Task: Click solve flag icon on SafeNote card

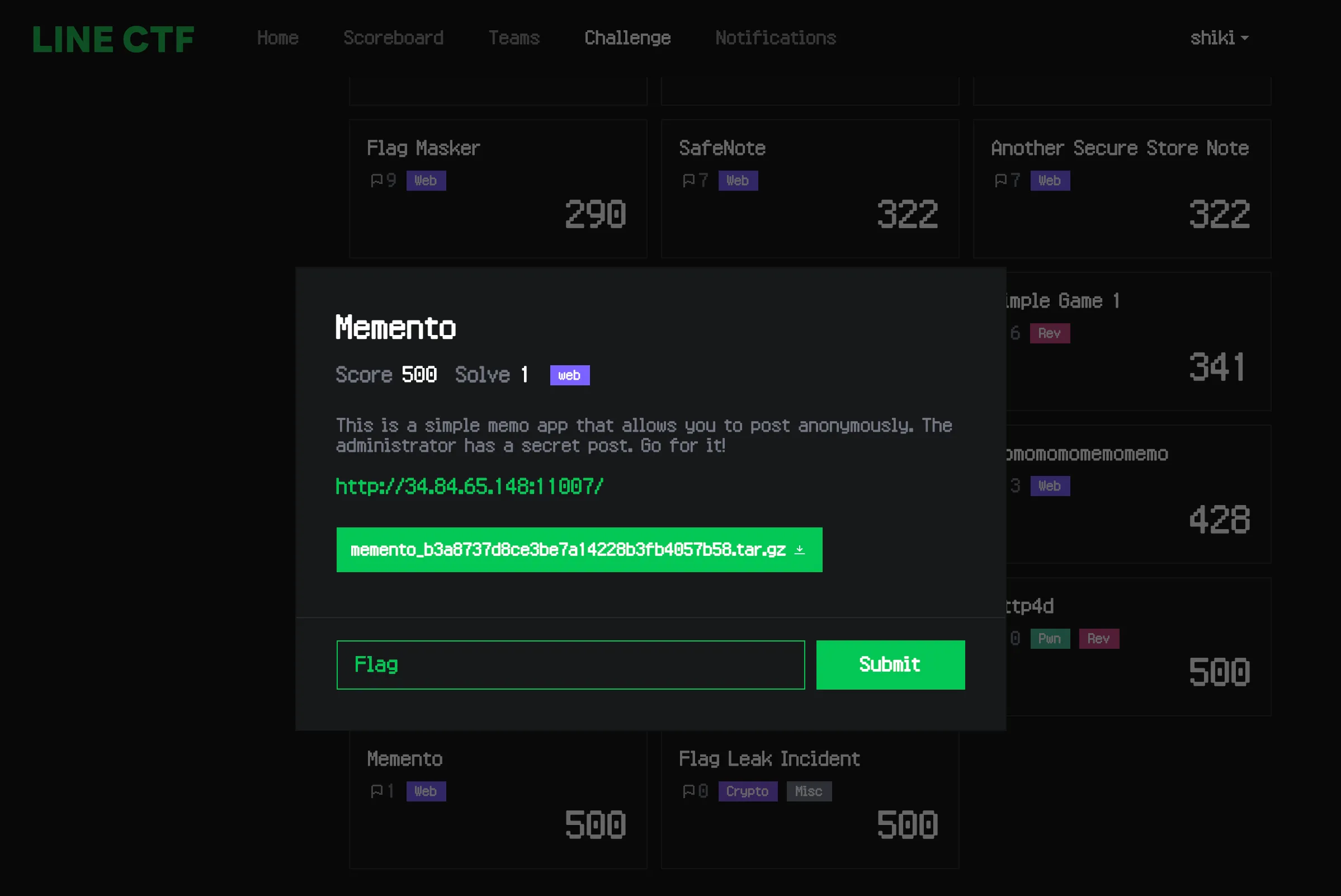Action: [688, 181]
